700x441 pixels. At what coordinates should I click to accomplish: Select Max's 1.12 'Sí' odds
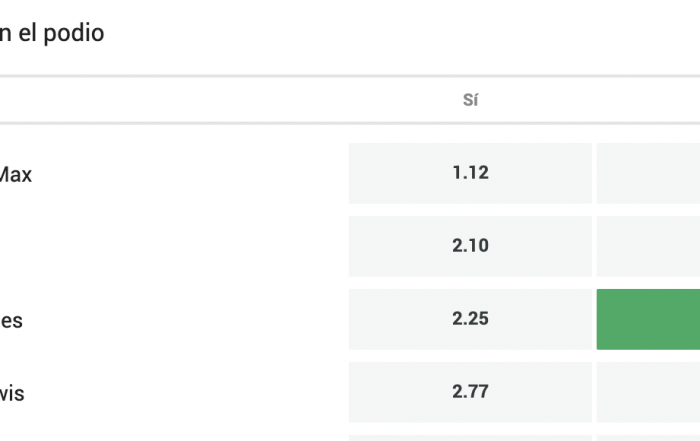coord(470,173)
